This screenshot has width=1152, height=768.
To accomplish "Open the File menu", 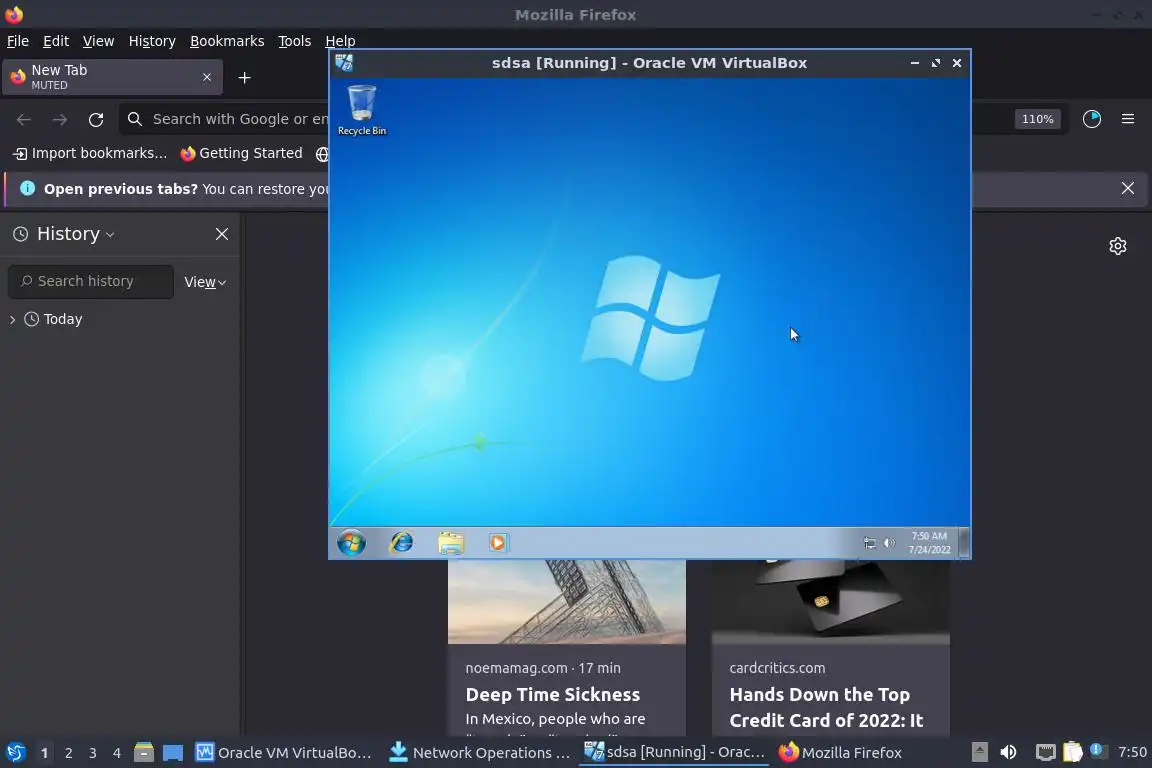I will point(18,41).
